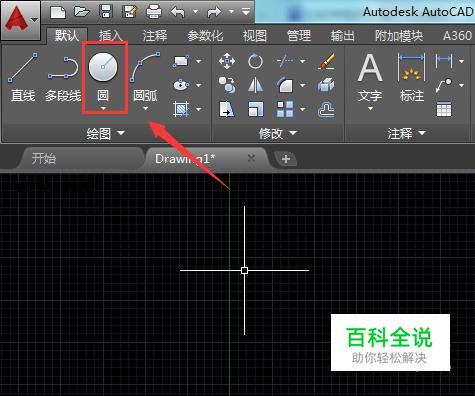Click the Leader tool icon
The image size is (475, 396).
point(444,85)
